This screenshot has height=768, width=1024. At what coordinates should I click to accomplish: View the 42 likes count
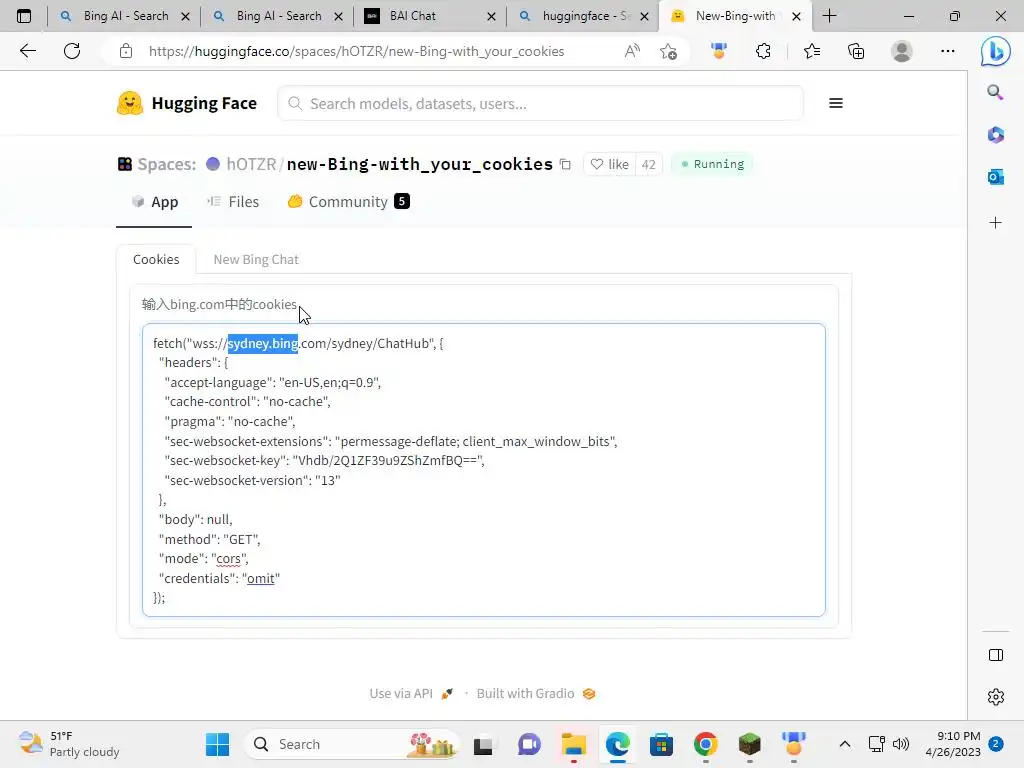click(648, 164)
